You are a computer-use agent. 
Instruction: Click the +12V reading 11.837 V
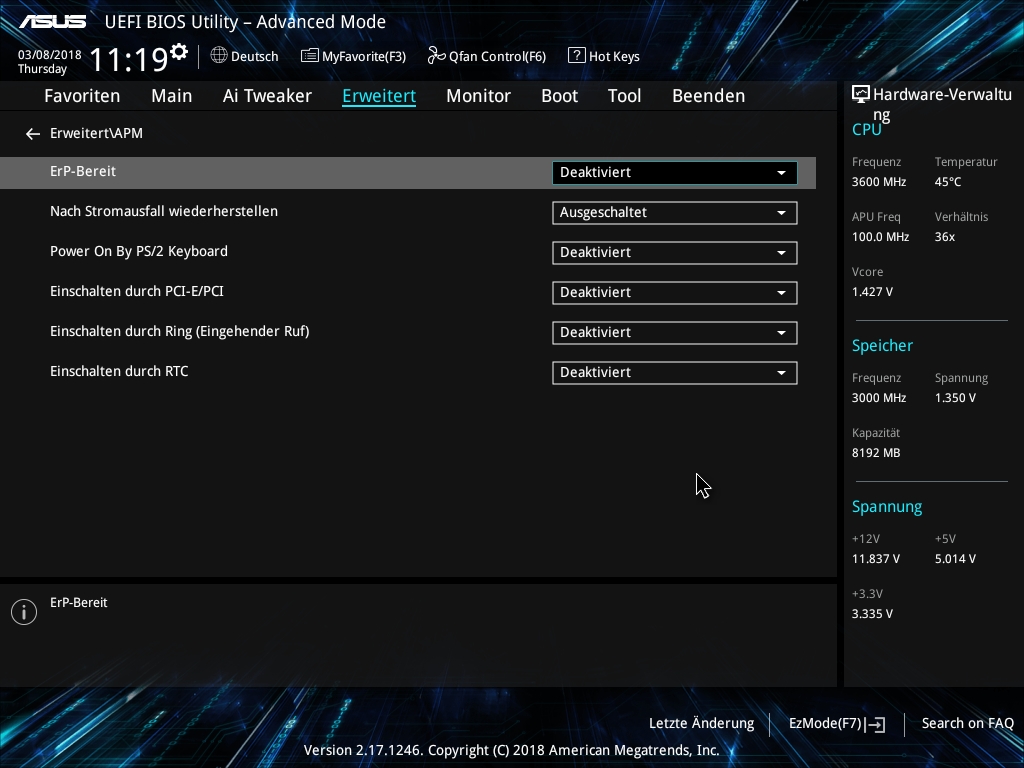point(876,559)
